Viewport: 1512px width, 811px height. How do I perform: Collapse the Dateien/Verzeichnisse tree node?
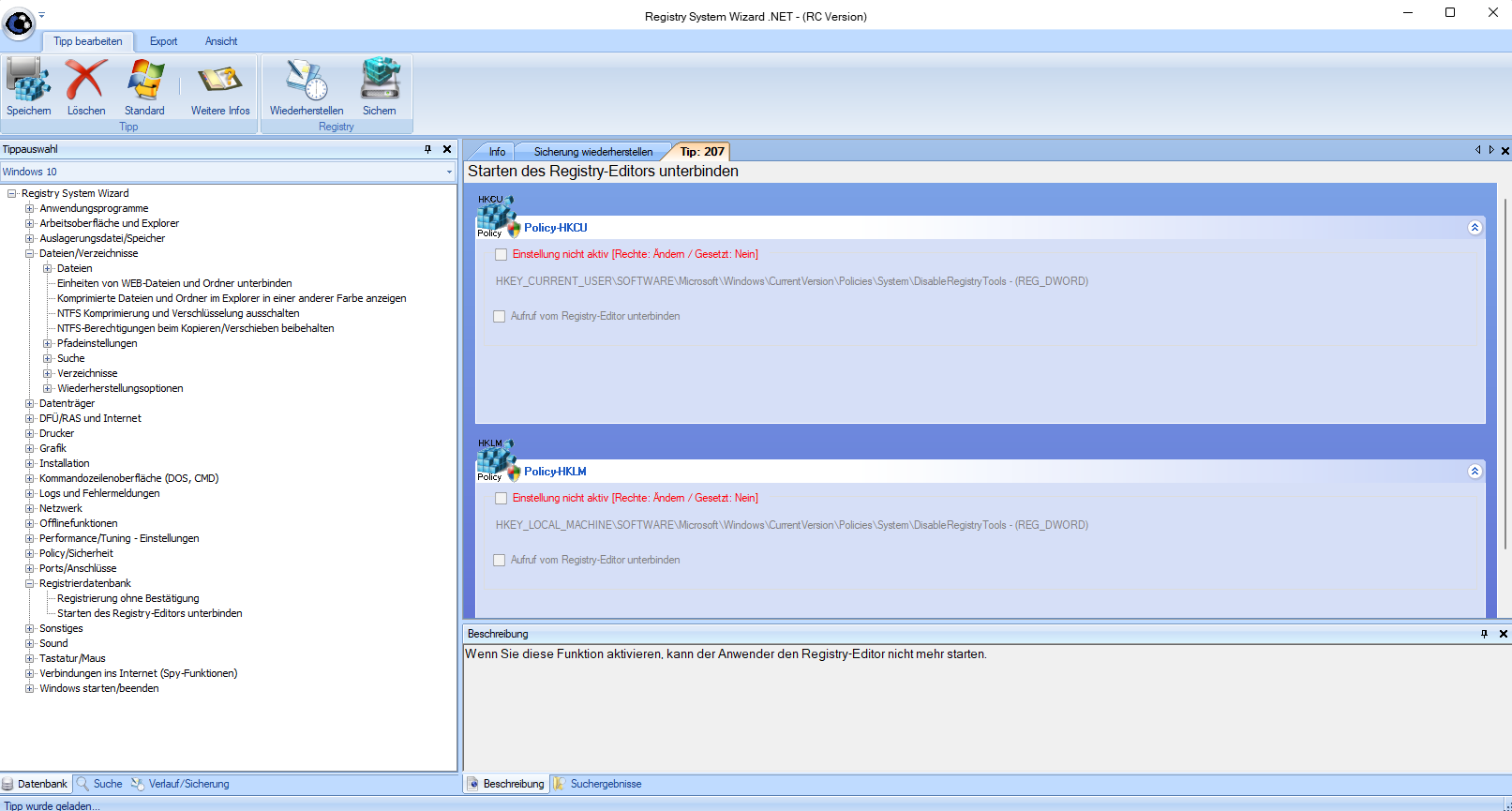tap(30, 253)
